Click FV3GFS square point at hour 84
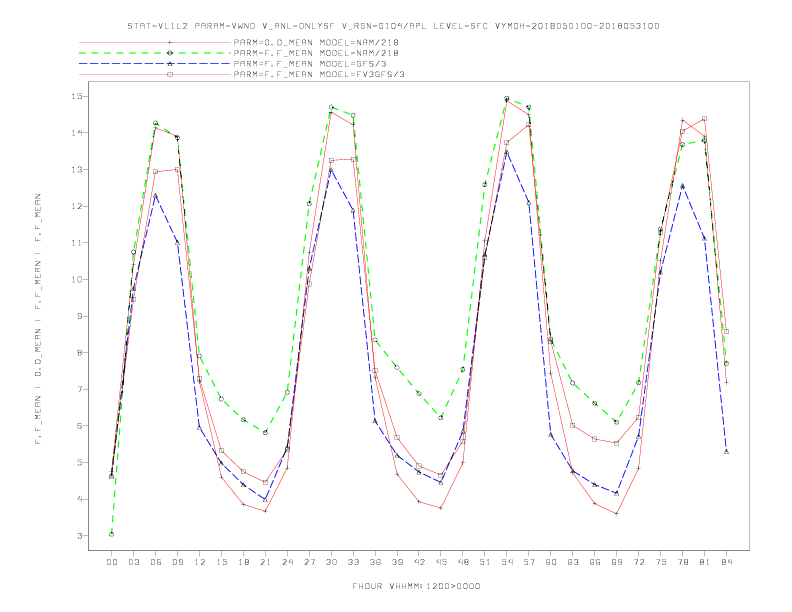This screenshot has height=612, width=792. click(x=726, y=331)
